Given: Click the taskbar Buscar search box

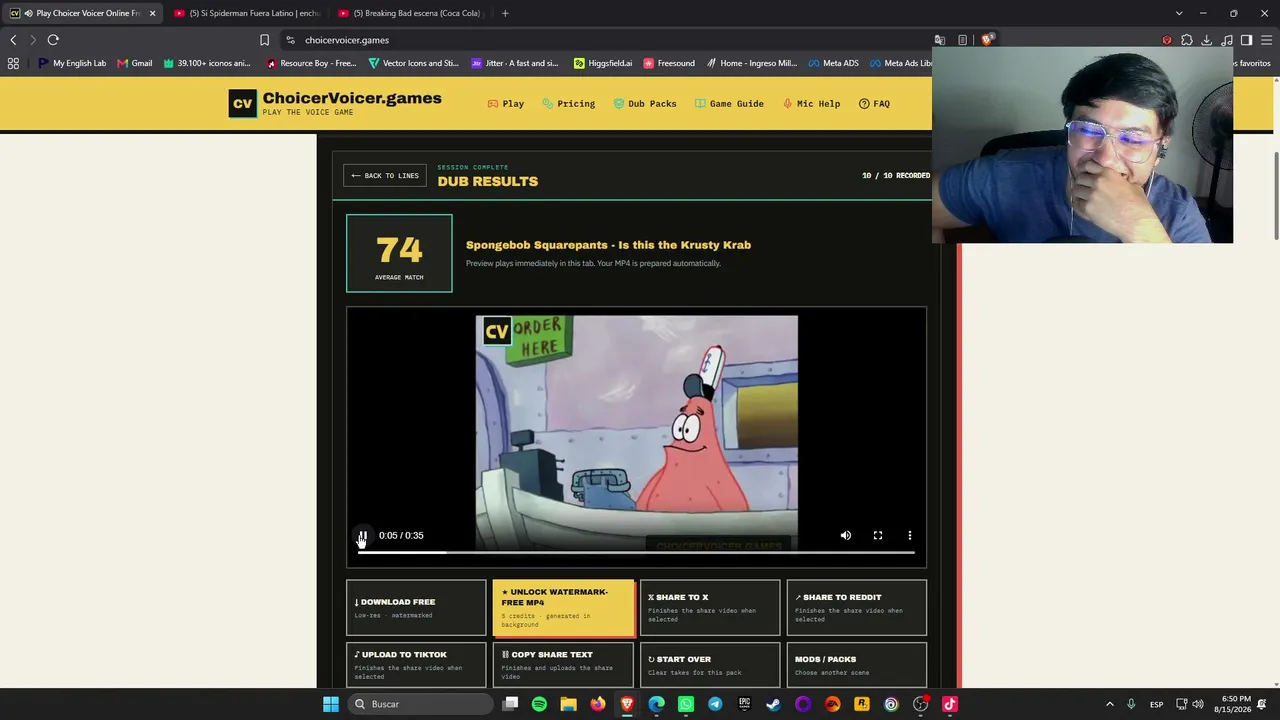Looking at the screenshot, I should [420, 704].
